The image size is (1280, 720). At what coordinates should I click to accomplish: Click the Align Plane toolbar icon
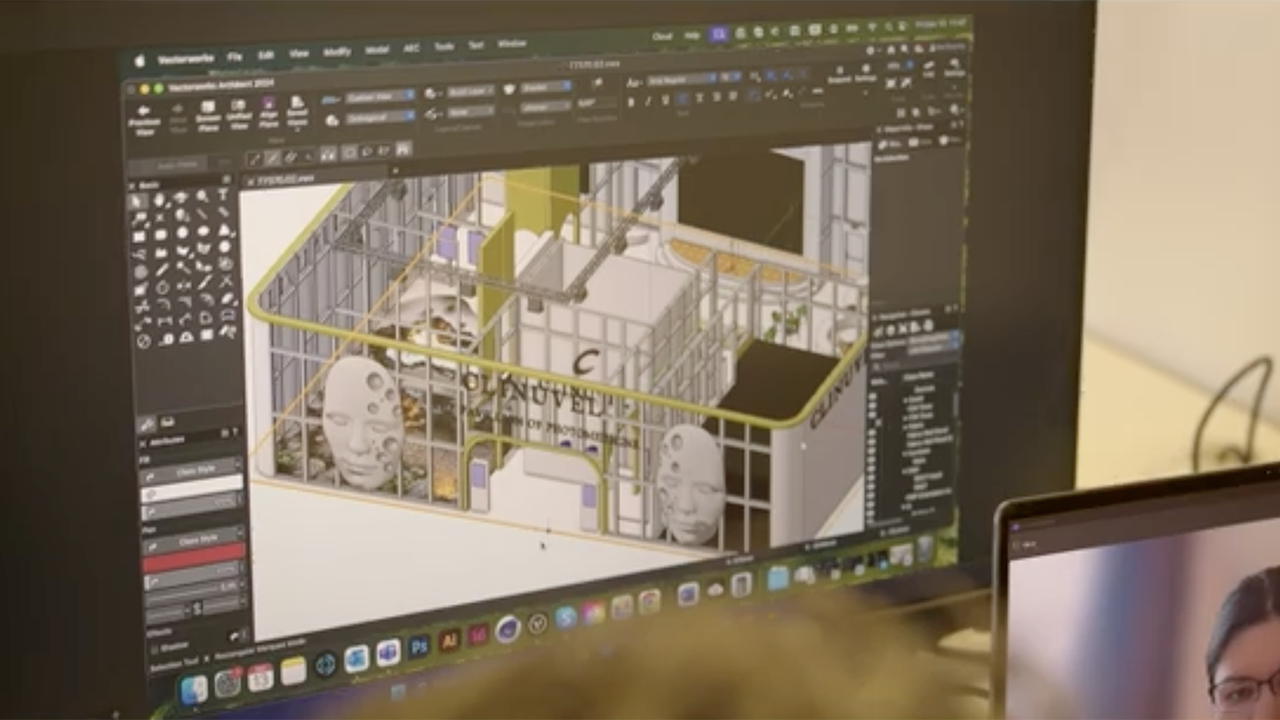click(268, 111)
